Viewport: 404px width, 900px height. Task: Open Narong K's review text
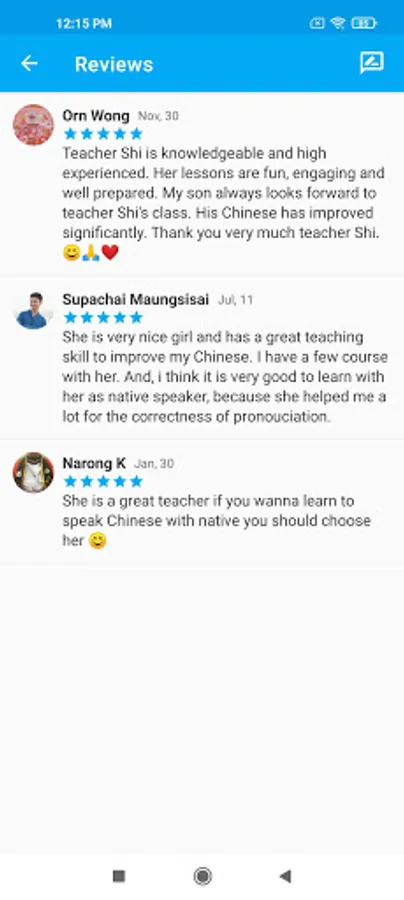coord(216,521)
